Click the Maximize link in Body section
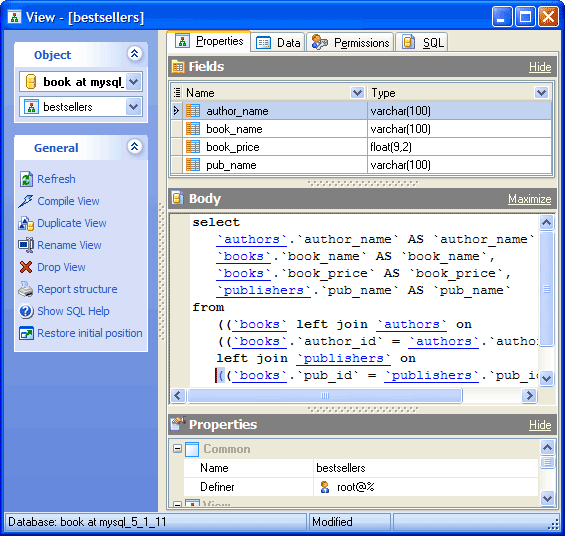Screen dimensions: 565x536 [x=529, y=199]
